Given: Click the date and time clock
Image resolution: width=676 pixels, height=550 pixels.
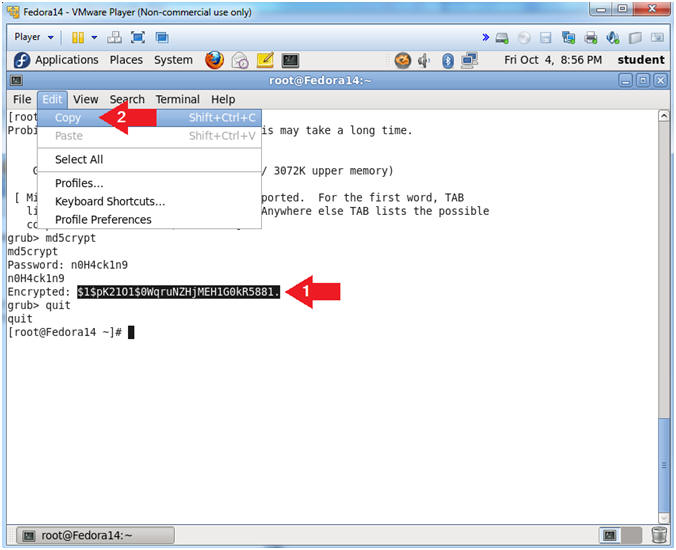Looking at the screenshot, I should pyautogui.click(x=553, y=60).
